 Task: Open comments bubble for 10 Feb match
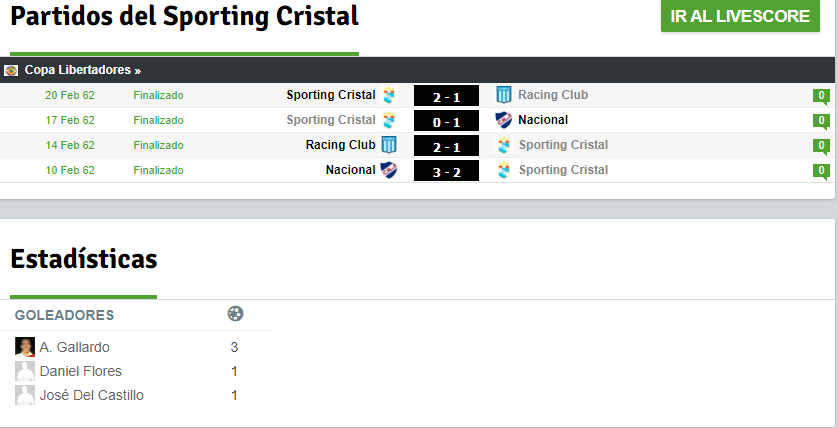point(821,171)
